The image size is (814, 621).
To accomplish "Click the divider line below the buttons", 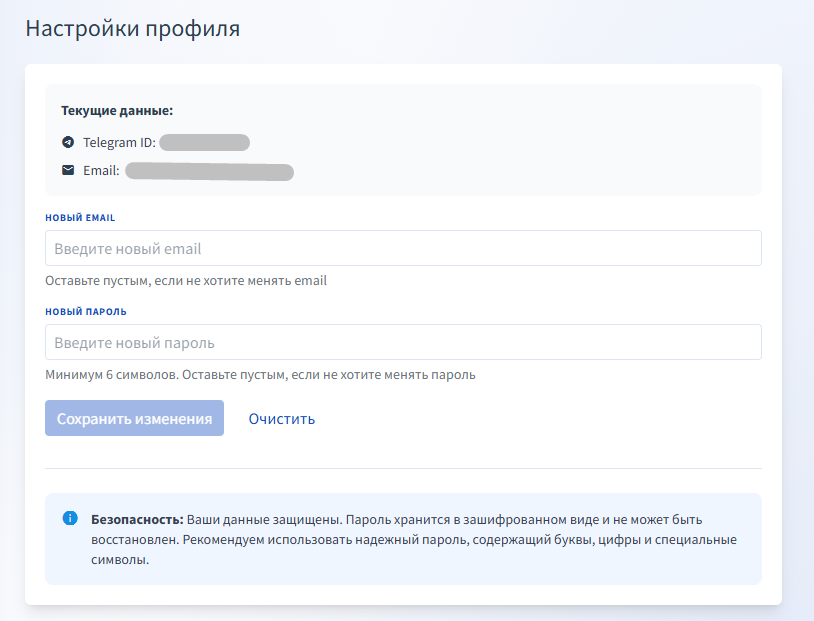I will (x=403, y=468).
